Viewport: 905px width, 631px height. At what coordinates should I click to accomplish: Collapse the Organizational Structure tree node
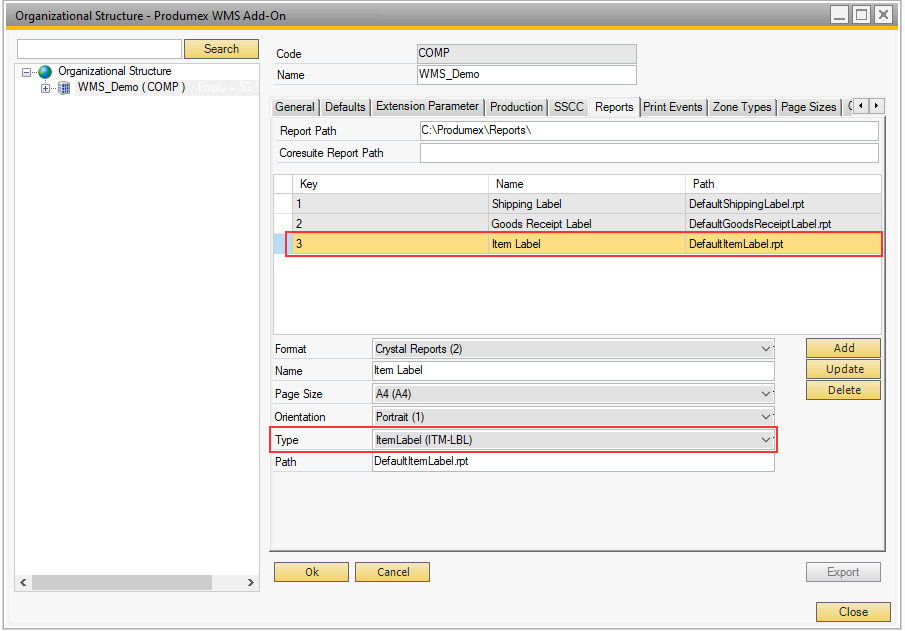27,72
